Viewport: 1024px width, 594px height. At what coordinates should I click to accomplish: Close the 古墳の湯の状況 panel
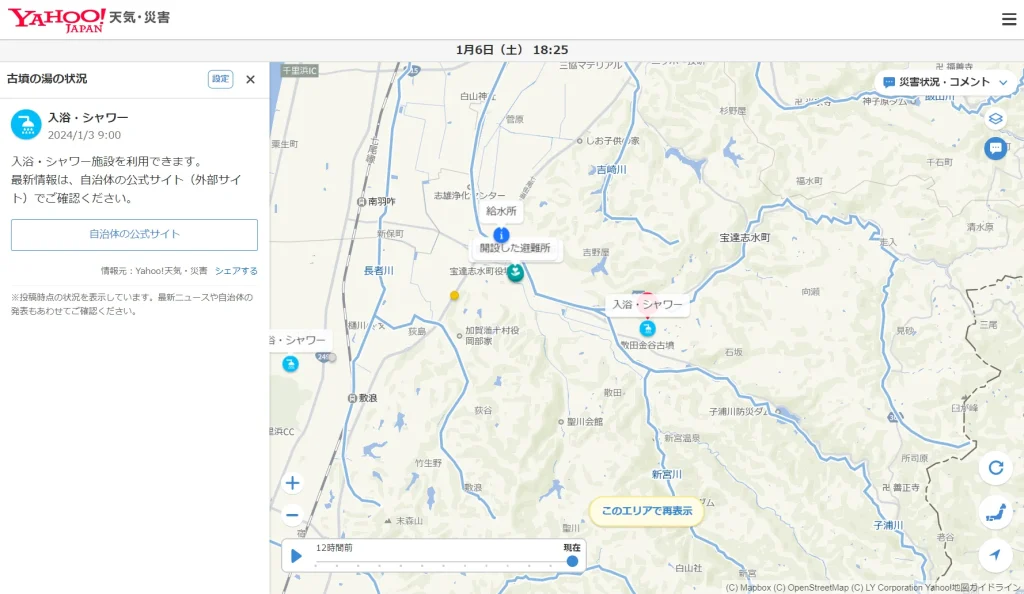pyautogui.click(x=250, y=79)
